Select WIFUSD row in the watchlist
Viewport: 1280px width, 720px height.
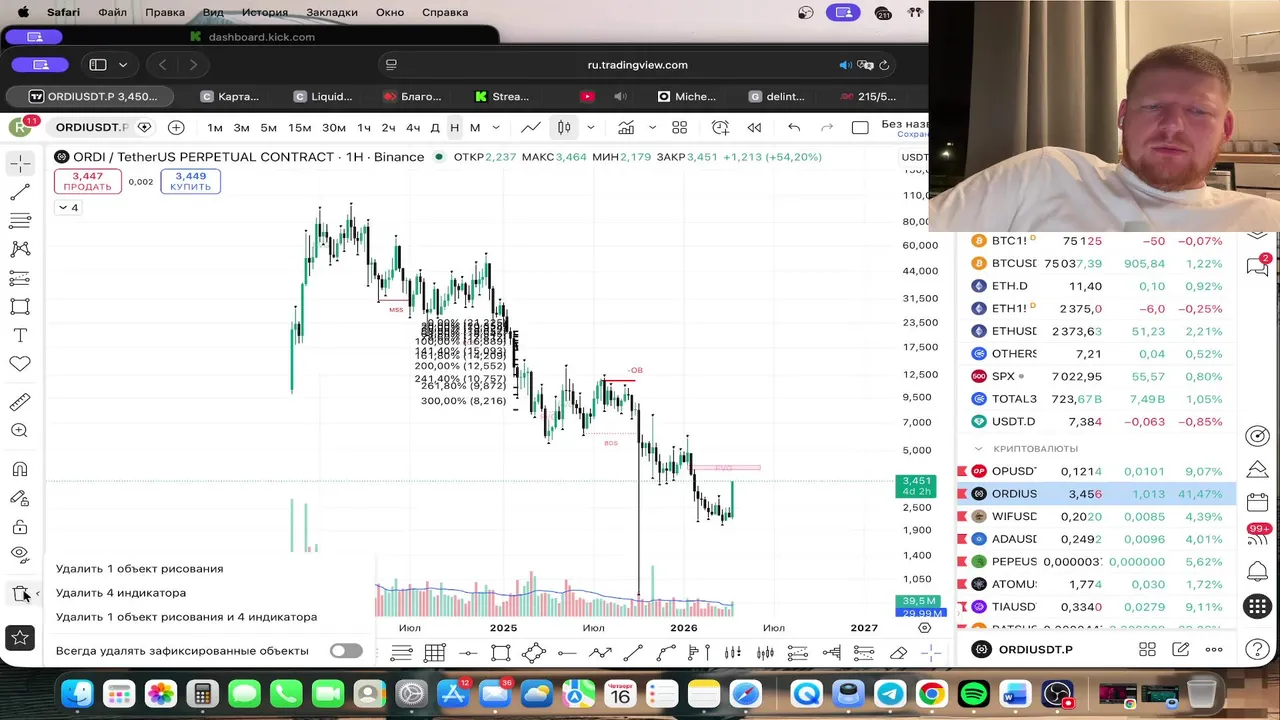pyautogui.click(x=1097, y=516)
